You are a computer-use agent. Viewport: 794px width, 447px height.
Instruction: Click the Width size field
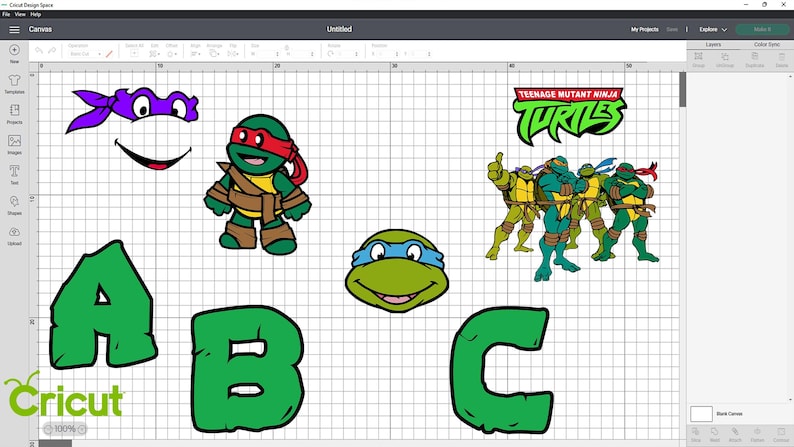[267, 54]
